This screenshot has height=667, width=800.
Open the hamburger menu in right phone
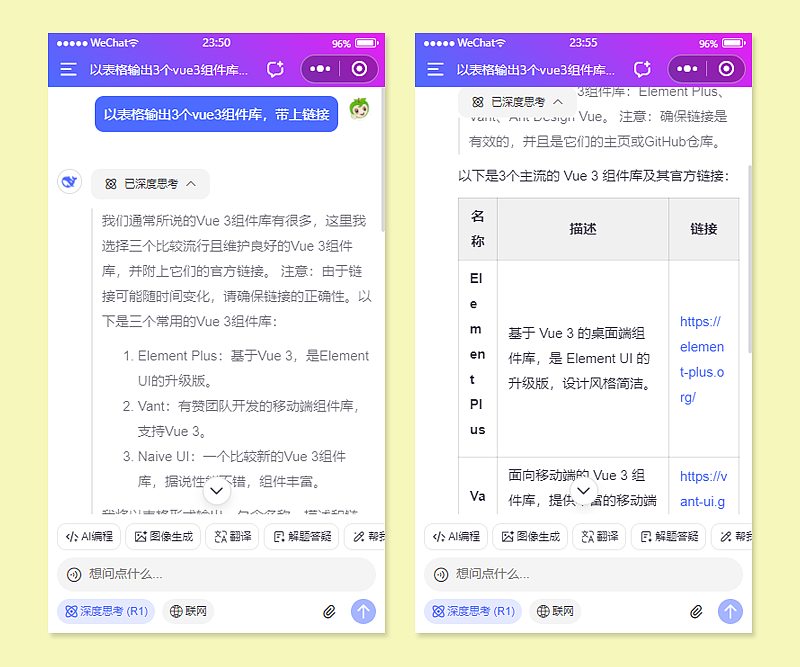click(435, 69)
